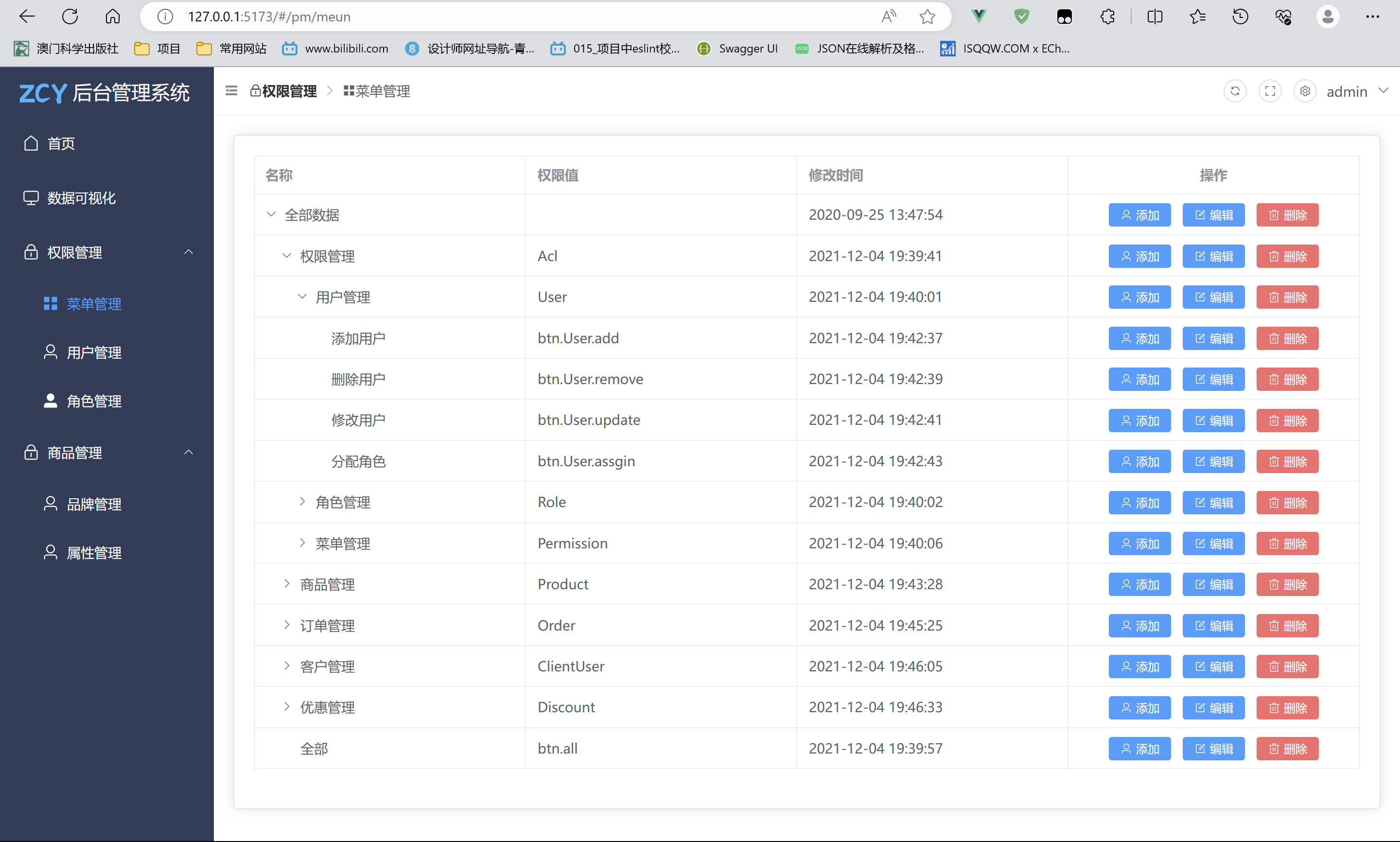This screenshot has height=842, width=1400.
Task: Click the read aloud icon in the address bar
Action: (888, 17)
